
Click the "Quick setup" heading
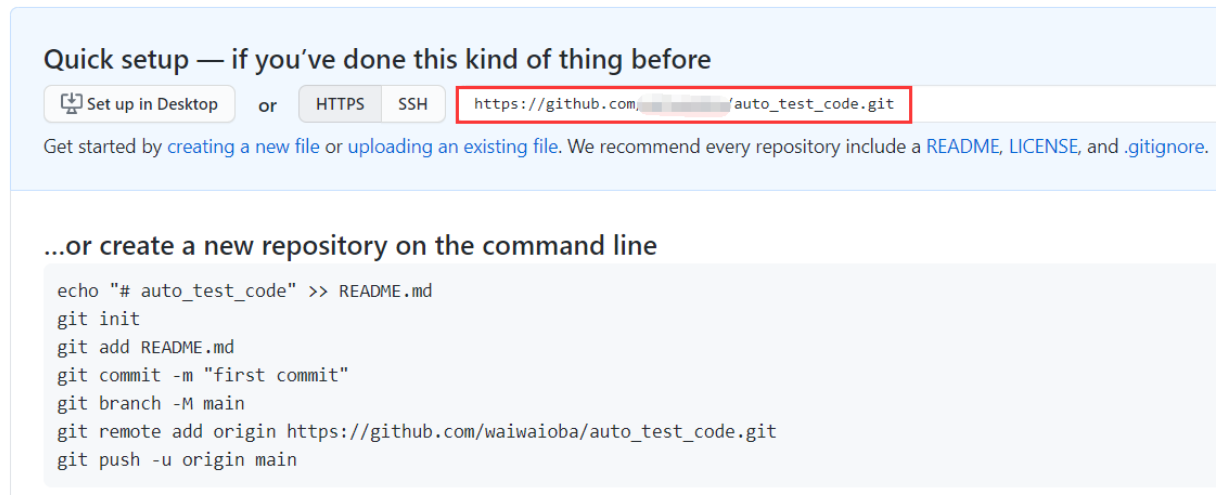[376, 60]
